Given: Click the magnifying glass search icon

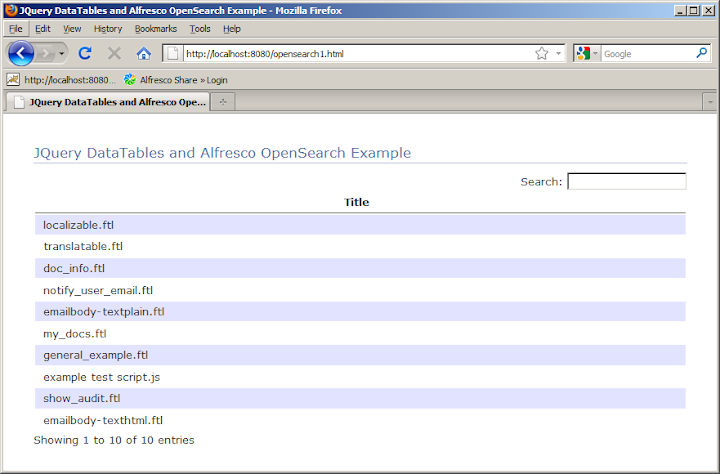Looking at the screenshot, I should (701, 53).
